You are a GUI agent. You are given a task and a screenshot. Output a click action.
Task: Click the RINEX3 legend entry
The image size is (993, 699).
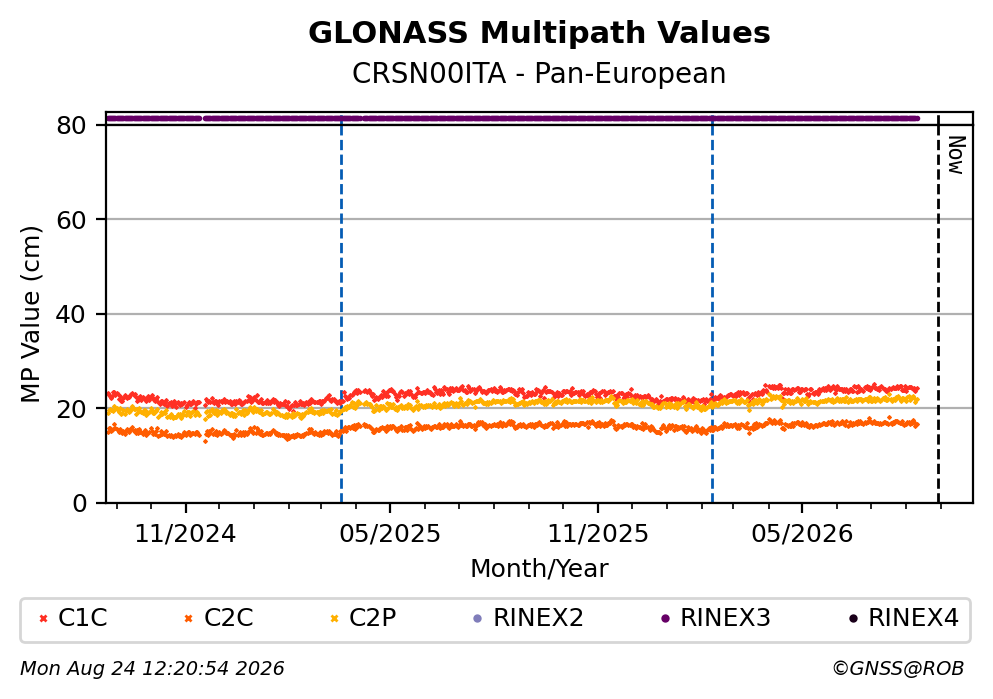click(x=716, y=618)
